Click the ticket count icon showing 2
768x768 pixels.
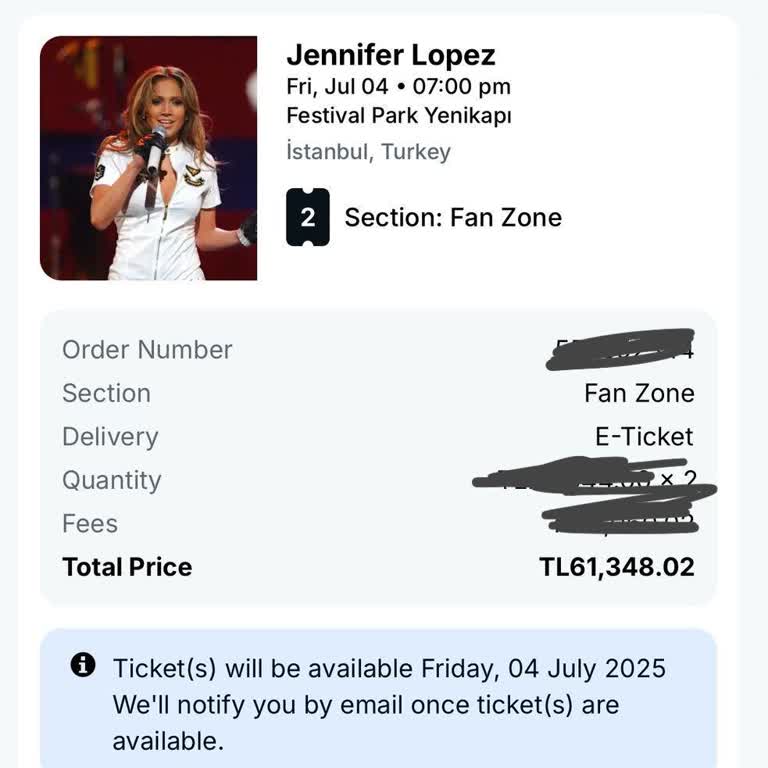click(x=307, y=217)
